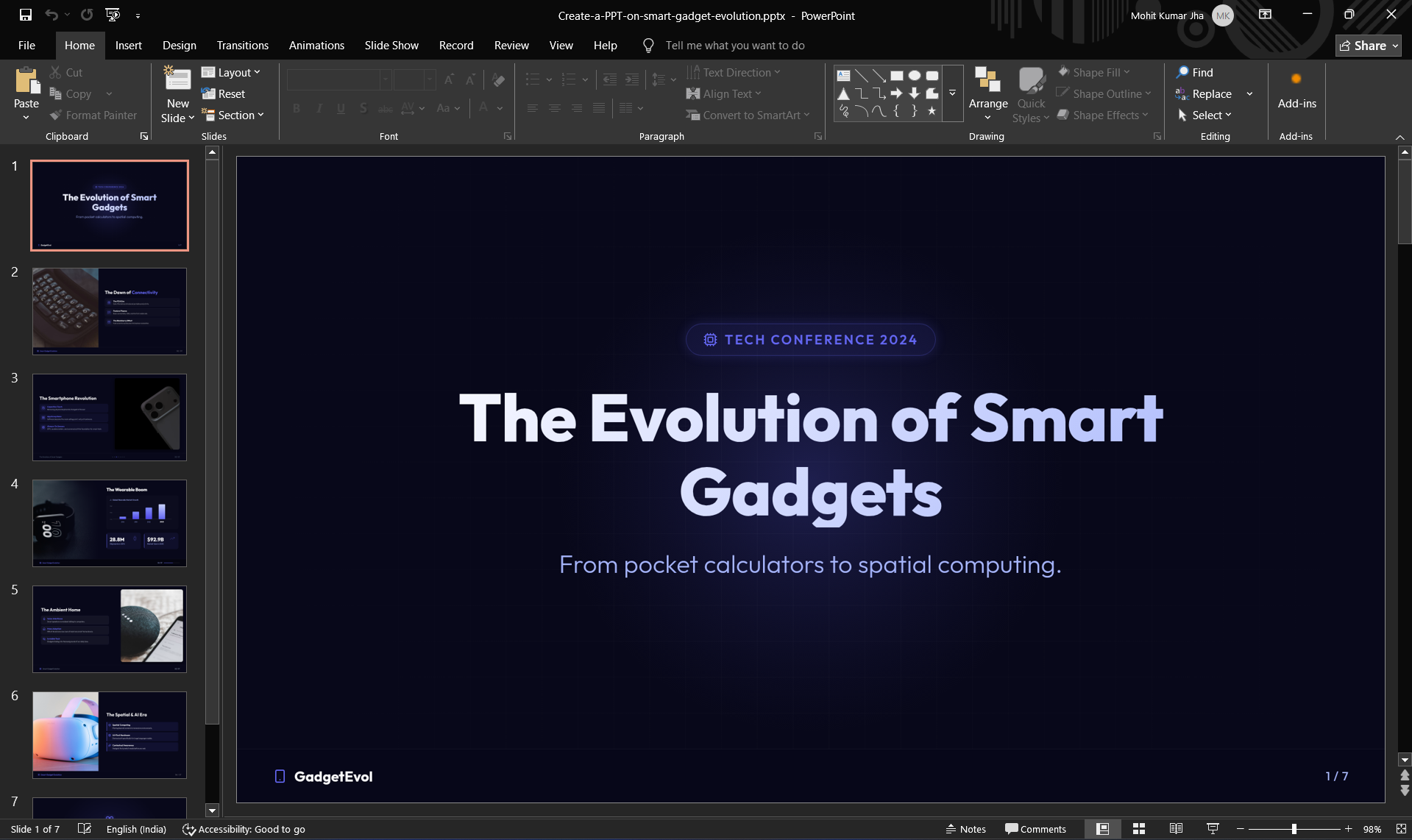This screenshot has width=1412, height=840.
Task: Open the Select dropdown
Action: point(1205,115)
